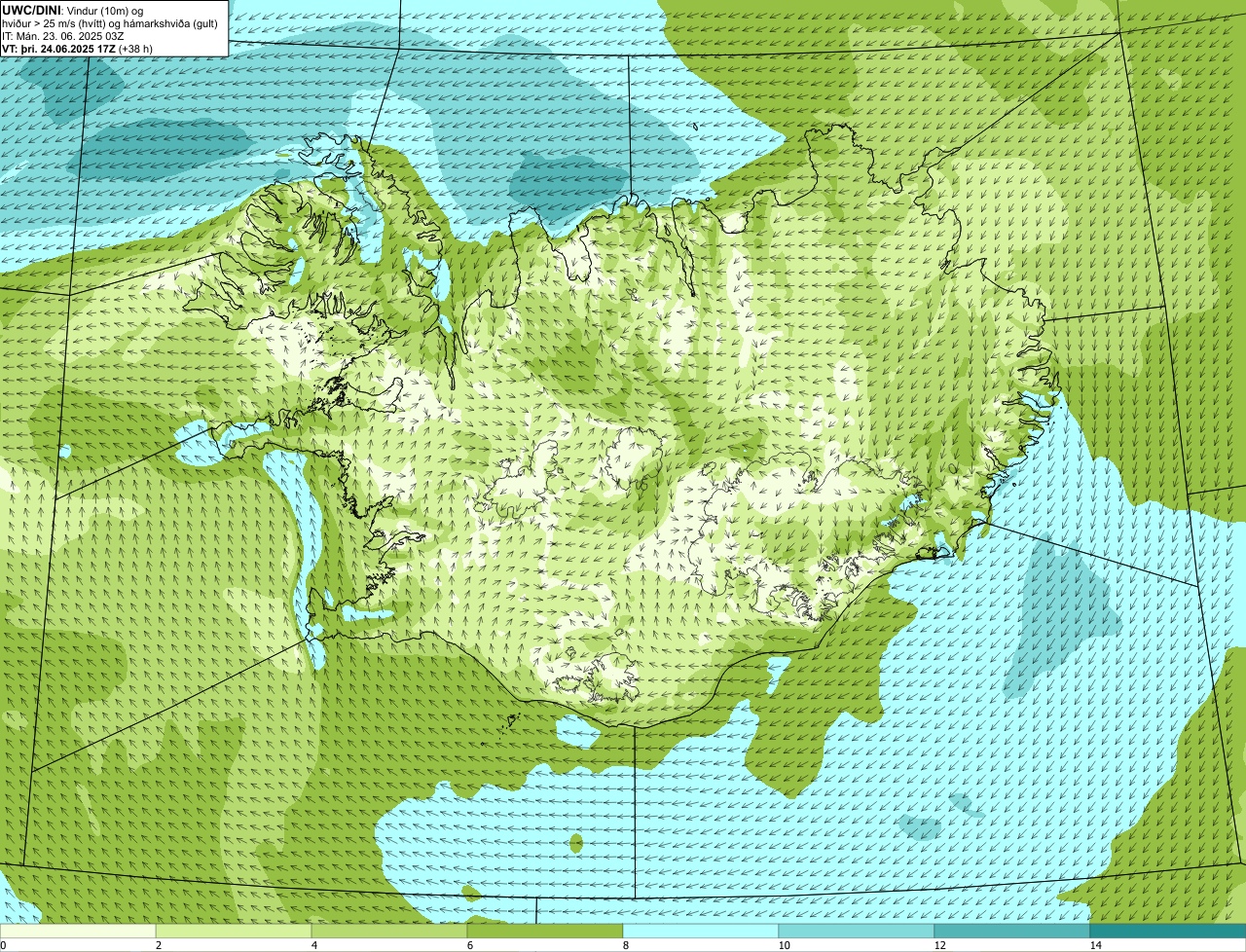Click the 6–8 m/s olive green legend swatch
The height and width of the screenshot is (952, 1246).
tap(545, 931)
